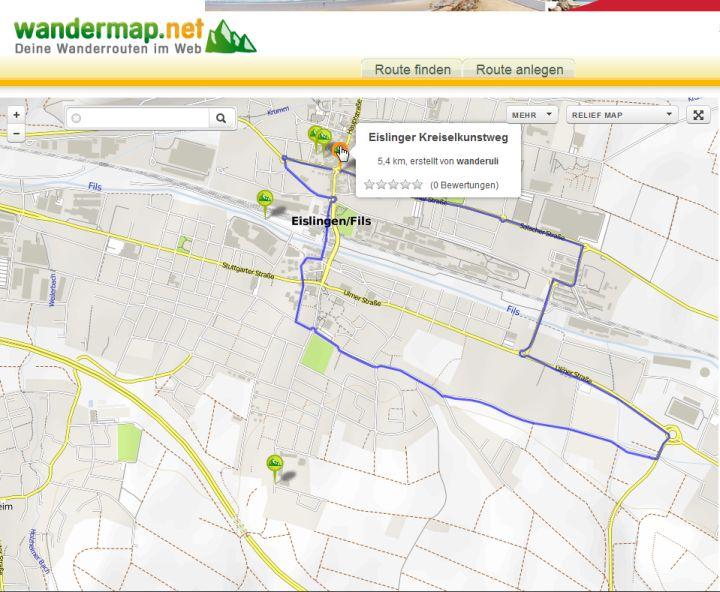This screenshot has height=592, width=720.
Task: Open the MEHR dropdown
Action: tap(530, 115)
